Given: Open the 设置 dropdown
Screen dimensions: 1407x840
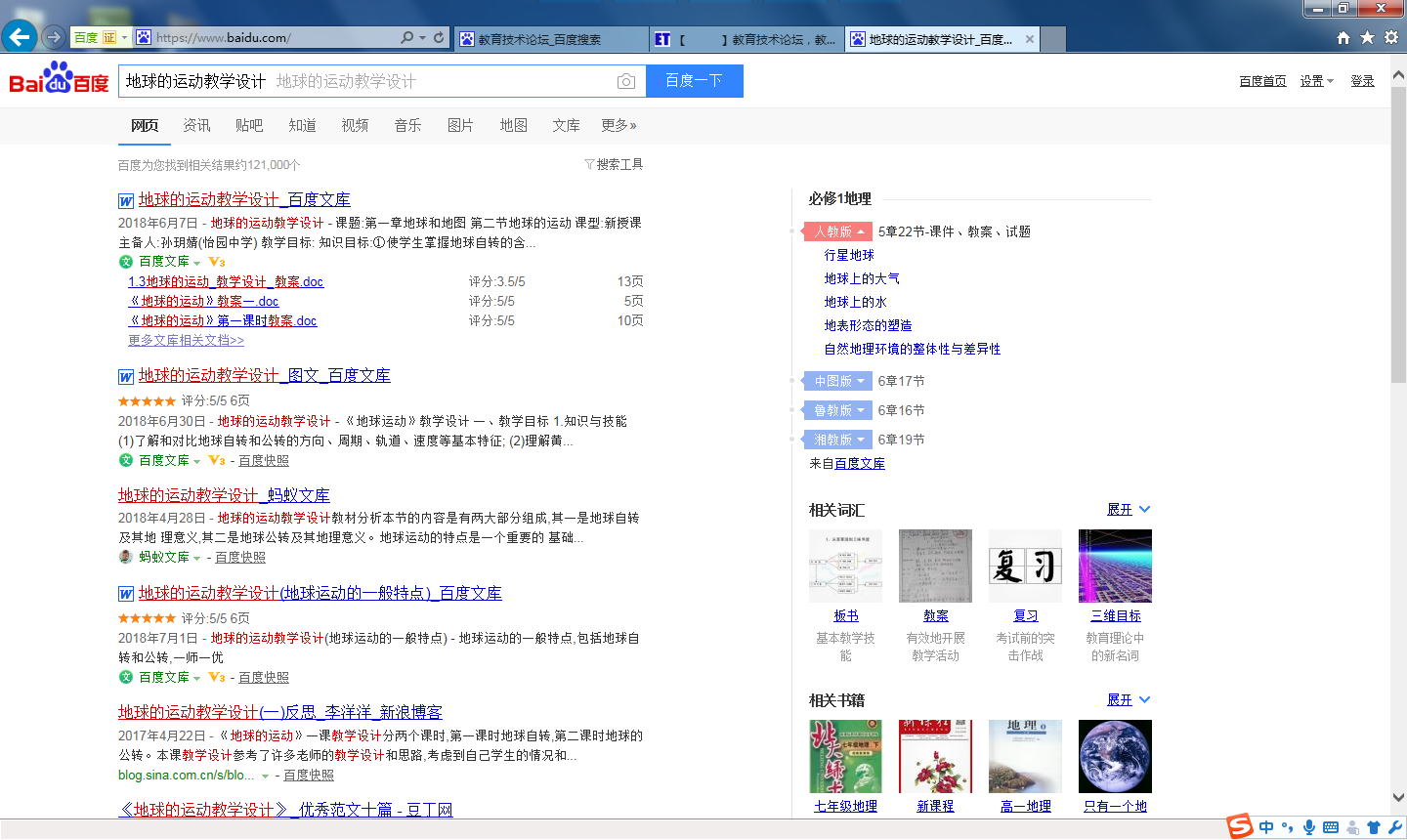Looking at the screenshot, I should 1316,81.
